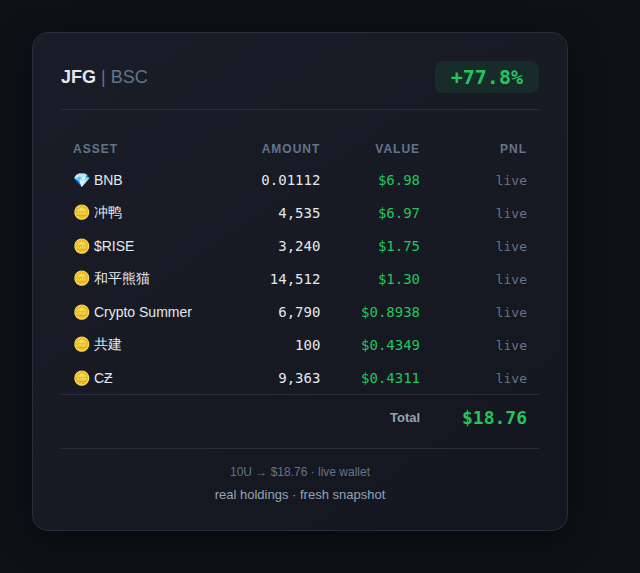
Task: Click the PNL column header
Action: [513, 149]
